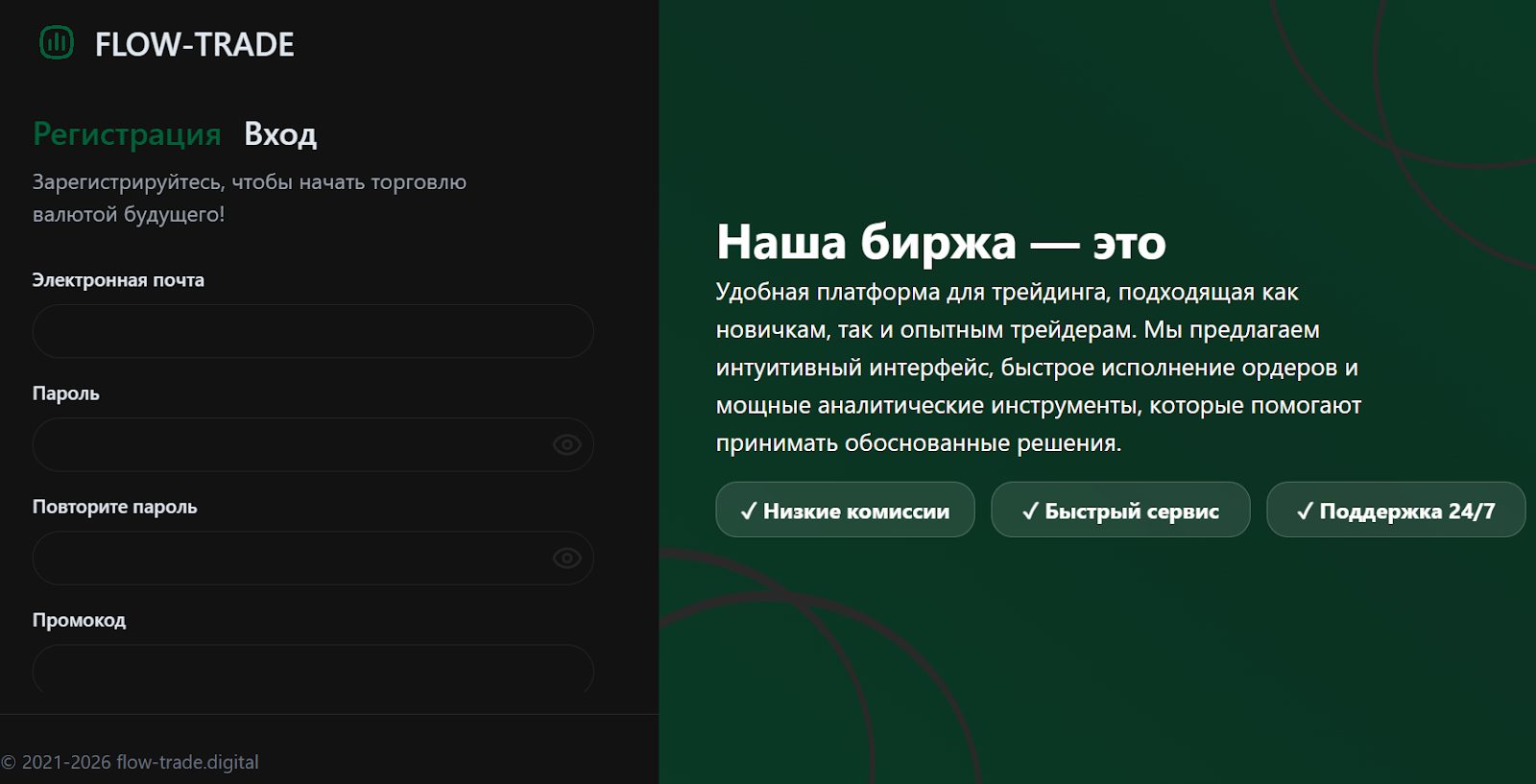Viewport: 1536px width, 784px height.
Task: Focus the Пароль input field
Action: pyautogui.click(x=313, y=444)
